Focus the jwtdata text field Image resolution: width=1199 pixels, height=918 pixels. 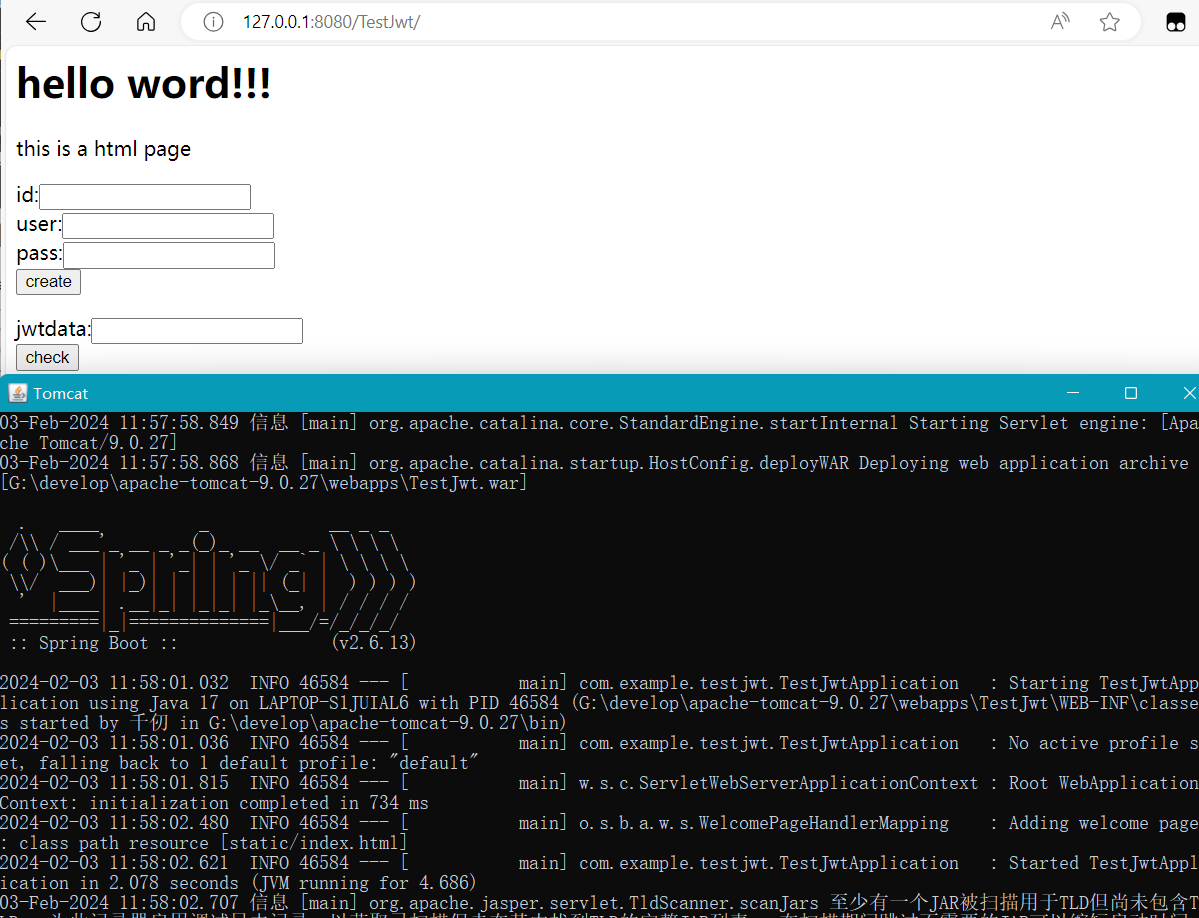tap(196, 331)
